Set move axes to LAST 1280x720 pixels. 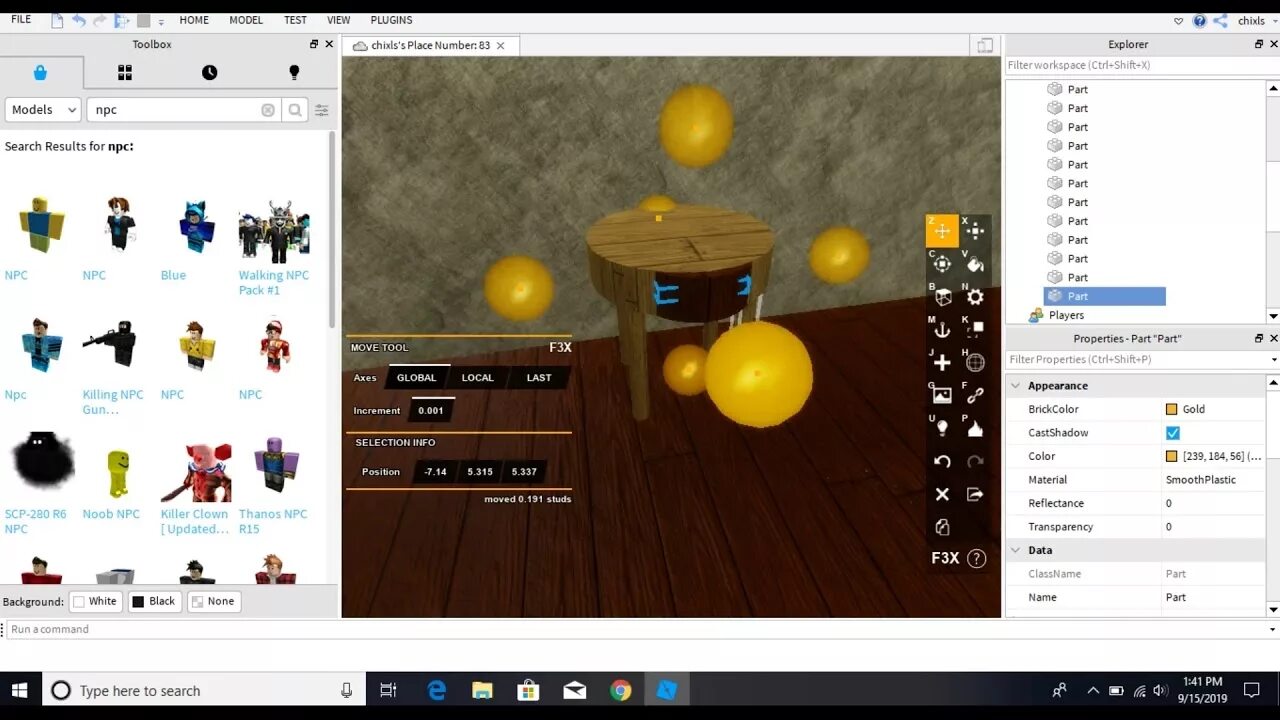pos(539,378)
